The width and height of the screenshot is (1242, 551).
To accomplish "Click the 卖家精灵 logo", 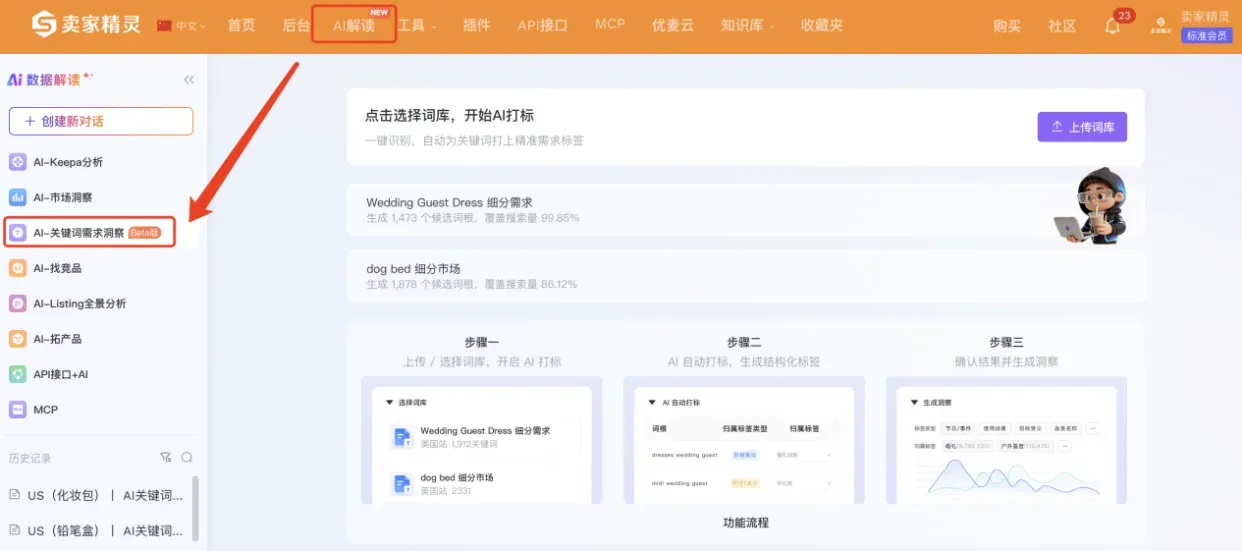I will 86,24.
